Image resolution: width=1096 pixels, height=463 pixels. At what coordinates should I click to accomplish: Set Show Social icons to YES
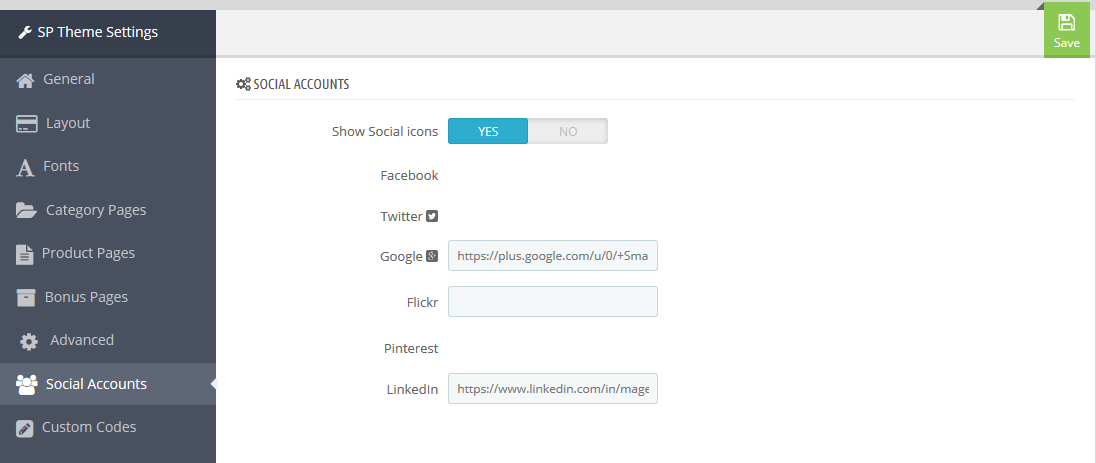click(x=488, y=131)
